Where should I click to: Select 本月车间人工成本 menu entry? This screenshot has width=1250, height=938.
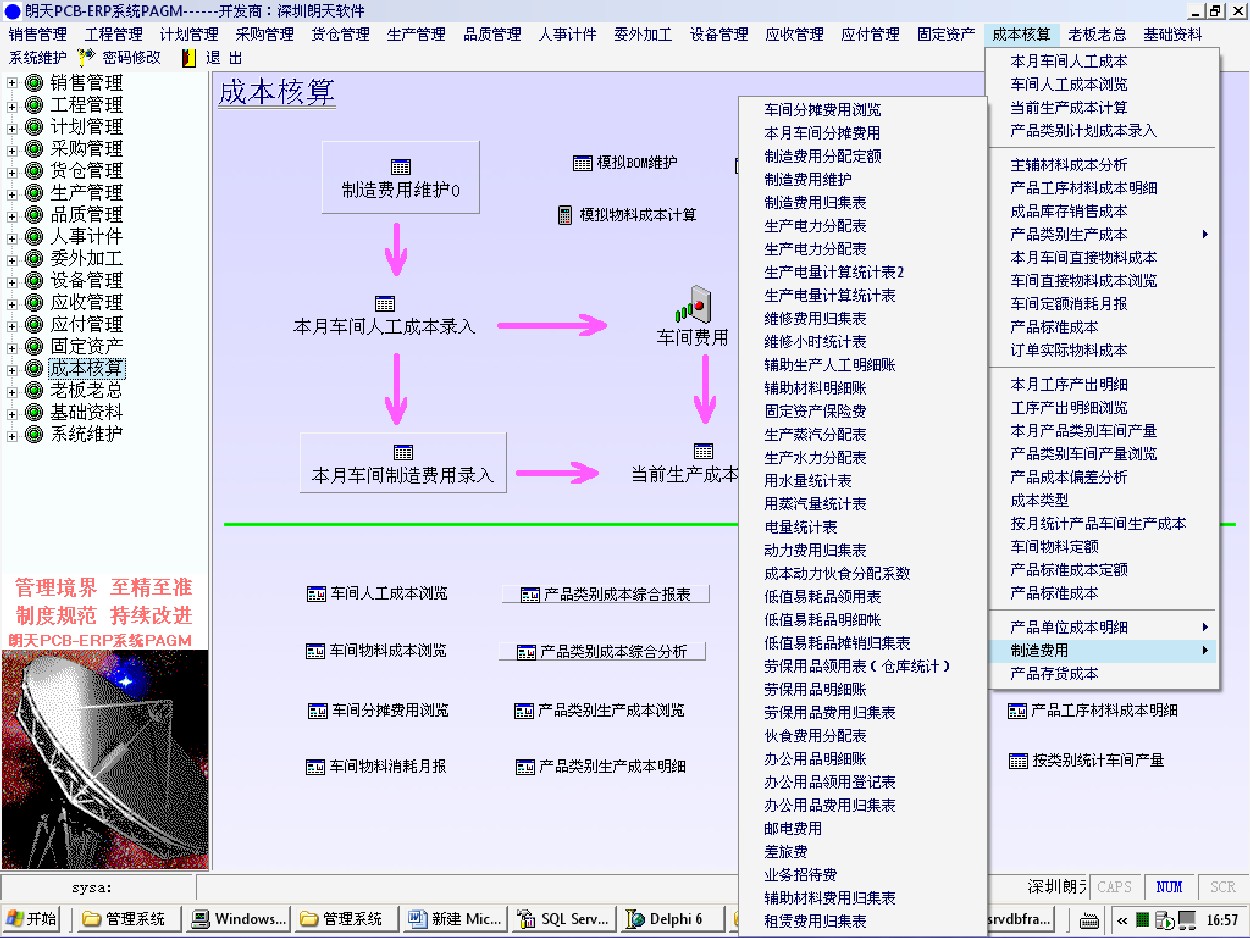[x=1101, y=61]
